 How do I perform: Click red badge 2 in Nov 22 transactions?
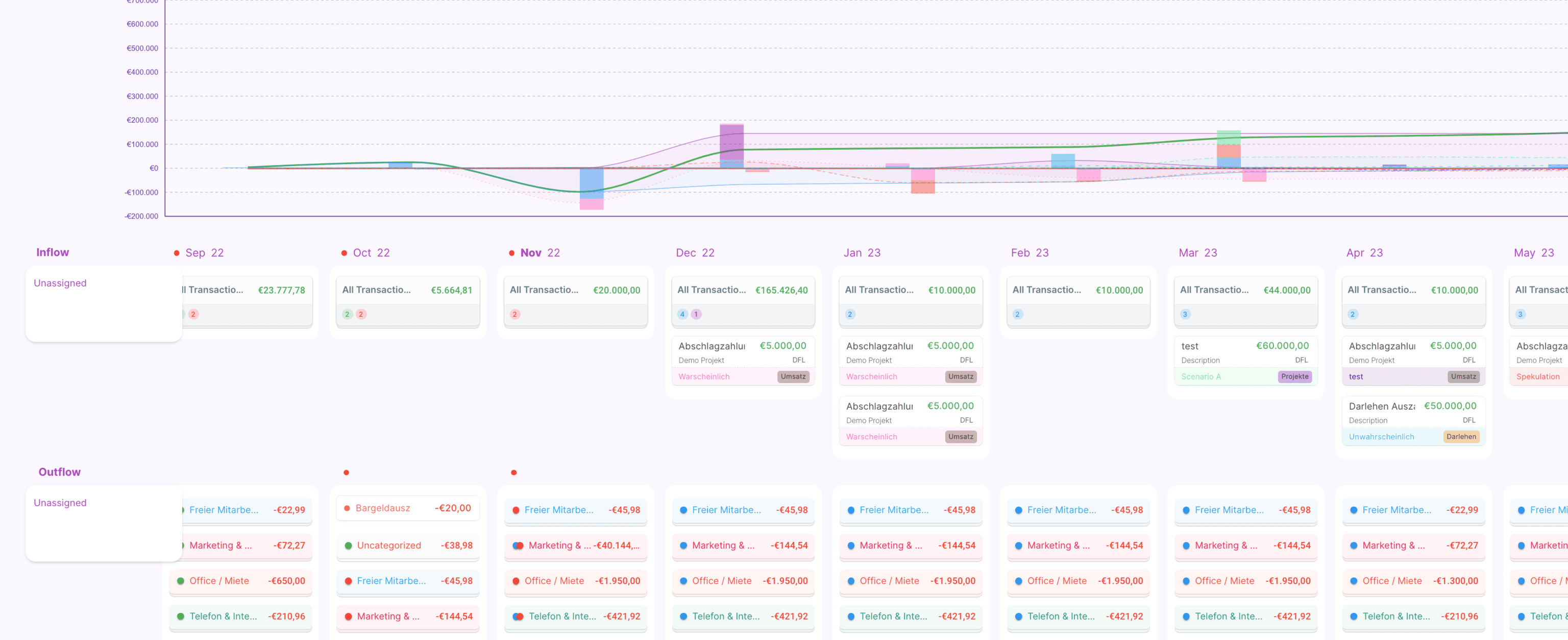coord(514,314)
